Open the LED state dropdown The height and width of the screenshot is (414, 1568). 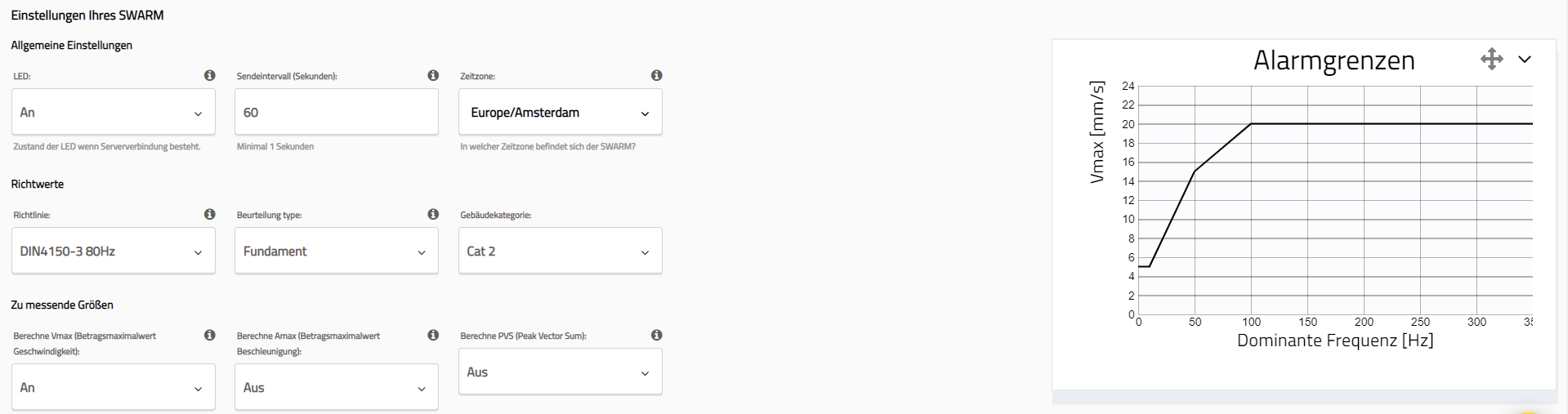click(114, 112)
